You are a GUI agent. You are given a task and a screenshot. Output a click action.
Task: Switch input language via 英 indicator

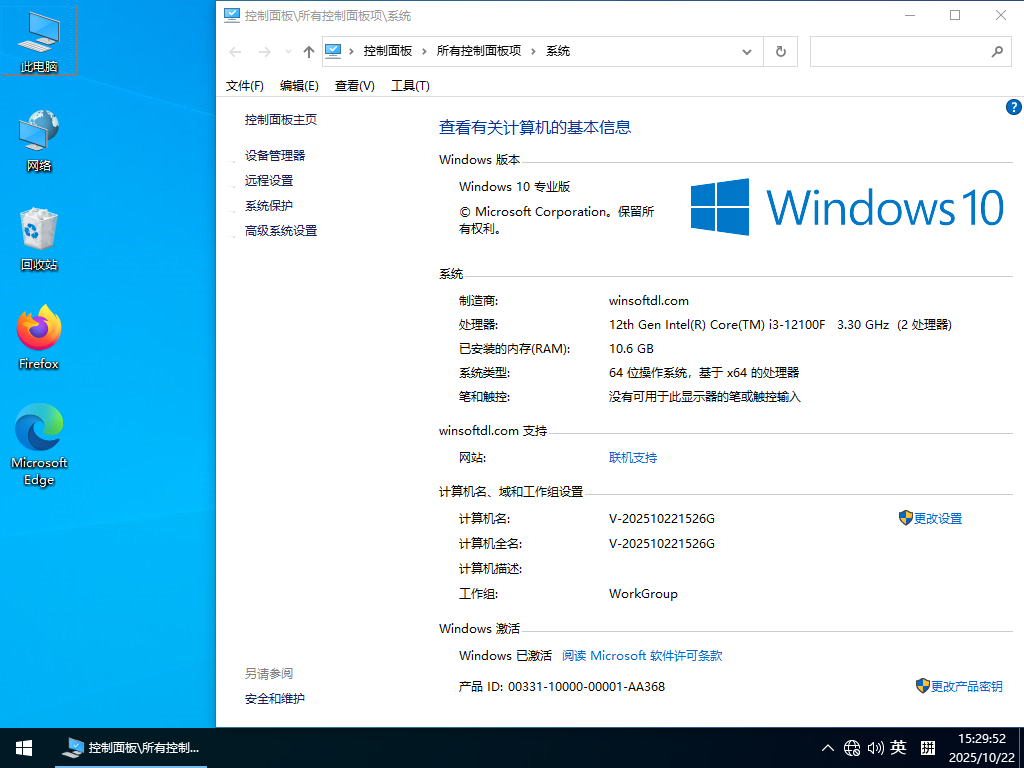click(899, 747)
